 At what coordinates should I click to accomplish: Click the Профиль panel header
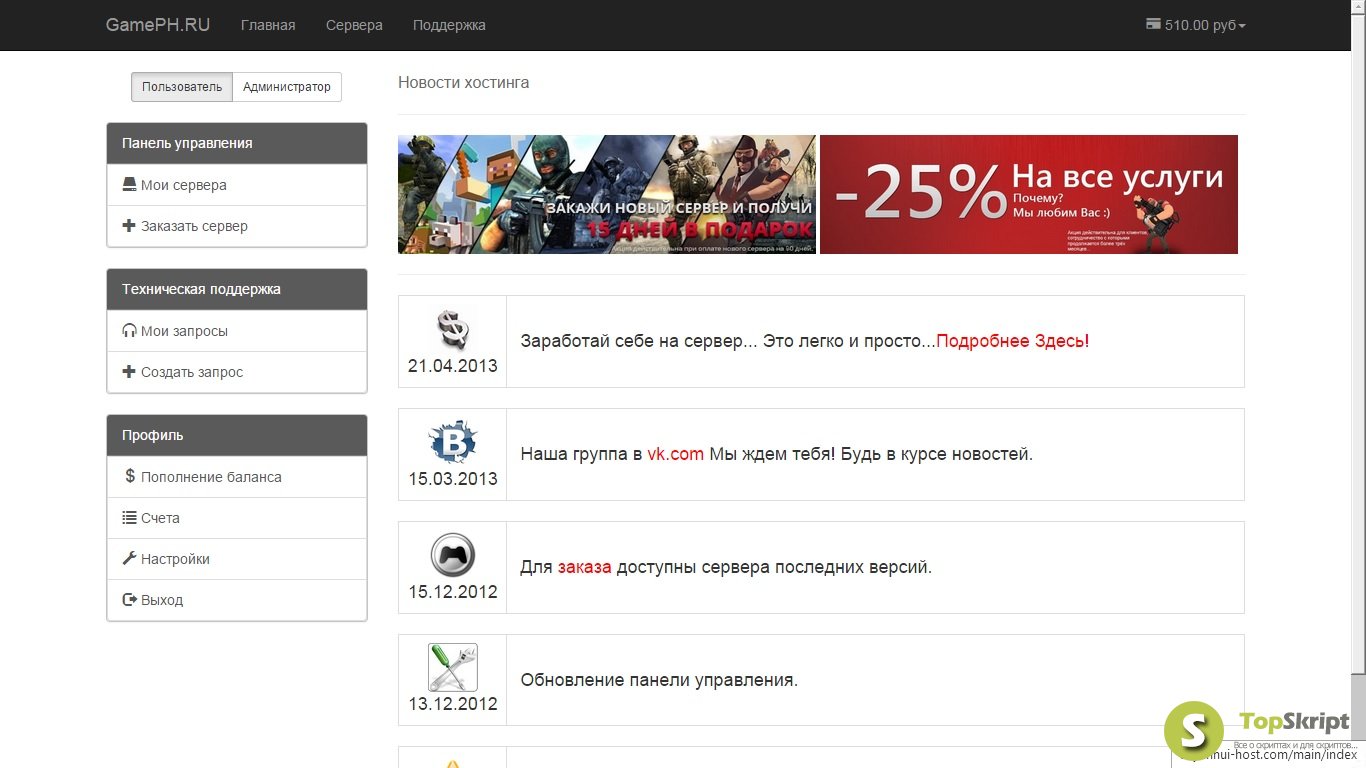point(237,435)
